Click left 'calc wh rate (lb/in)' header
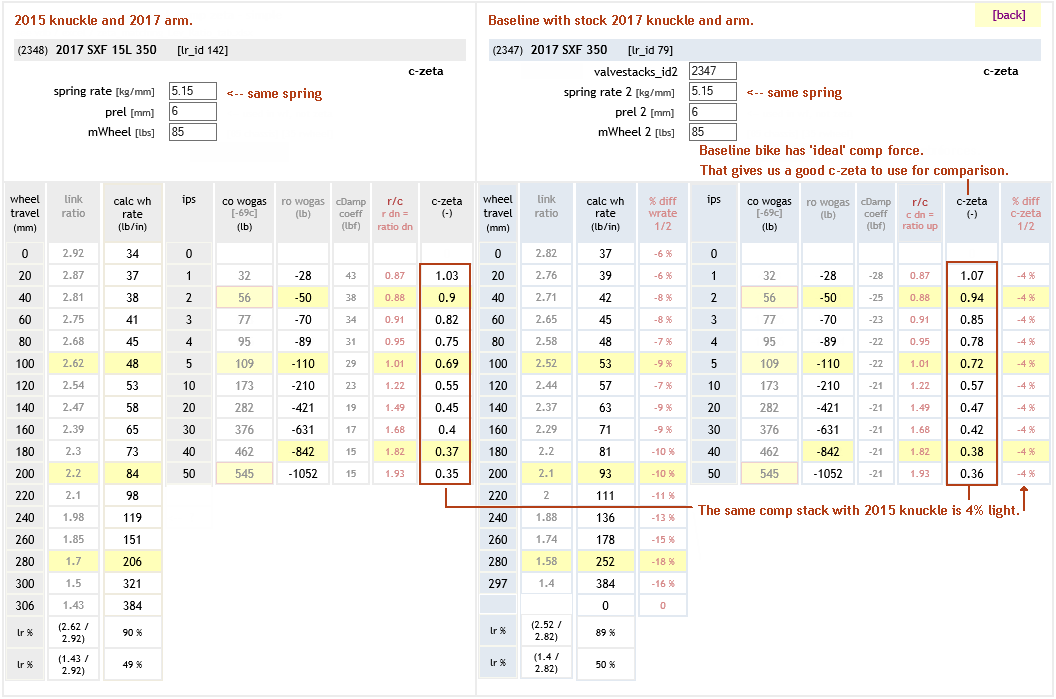 click(133, 213)
